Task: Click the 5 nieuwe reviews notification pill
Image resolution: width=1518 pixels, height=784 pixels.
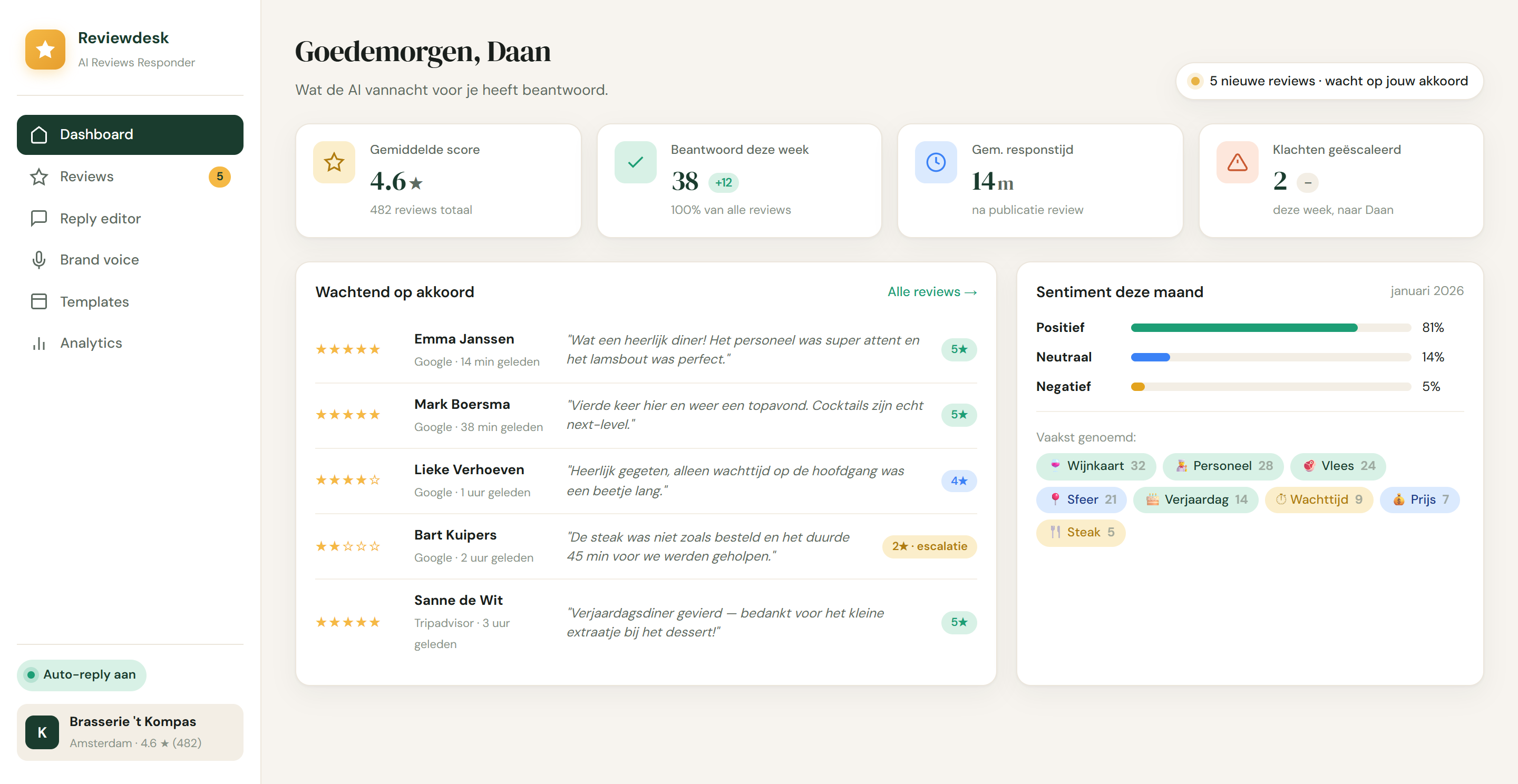Action: [x=1329, y=81]
